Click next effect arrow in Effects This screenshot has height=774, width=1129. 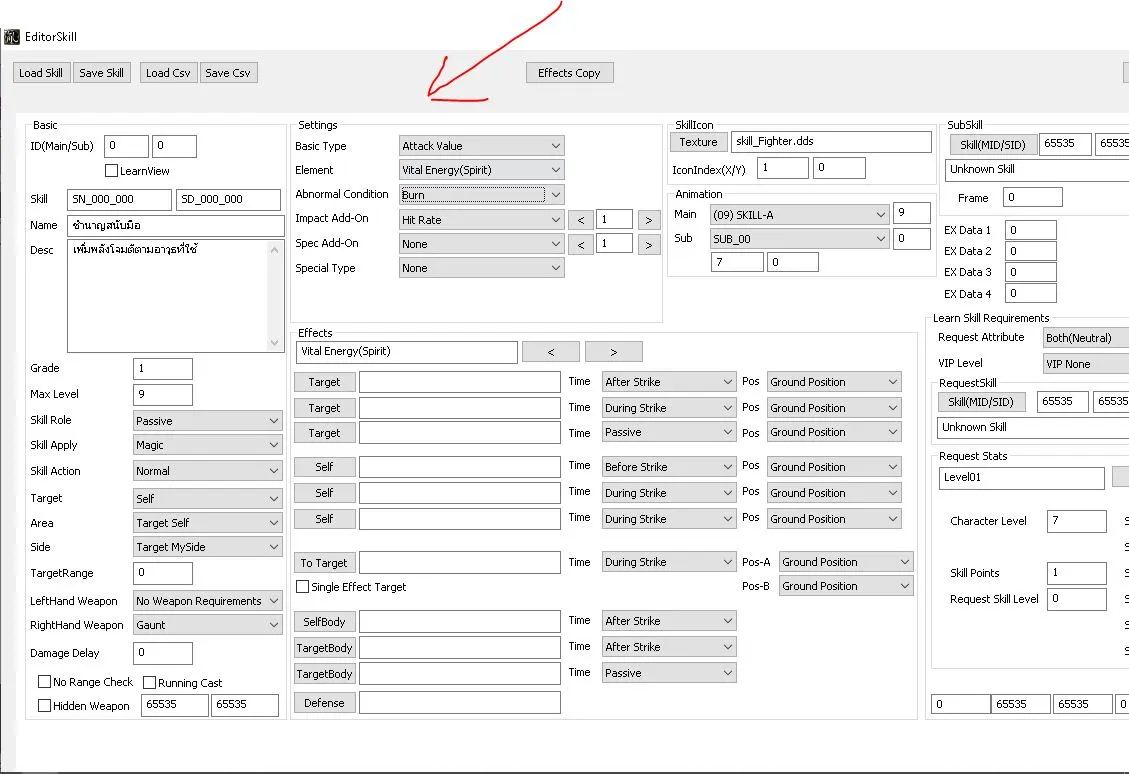click(x=613, y=352)
